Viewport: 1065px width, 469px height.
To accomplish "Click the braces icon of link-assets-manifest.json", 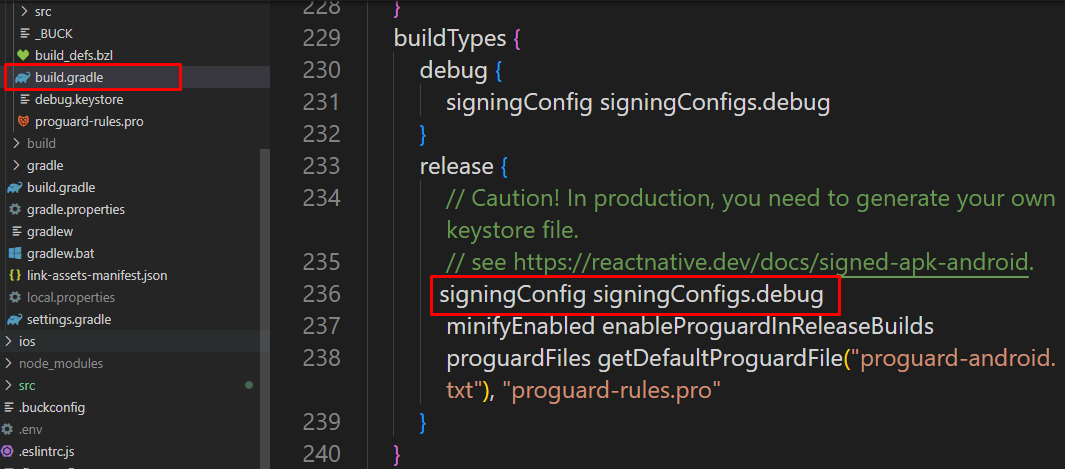I will coord(15,275).
